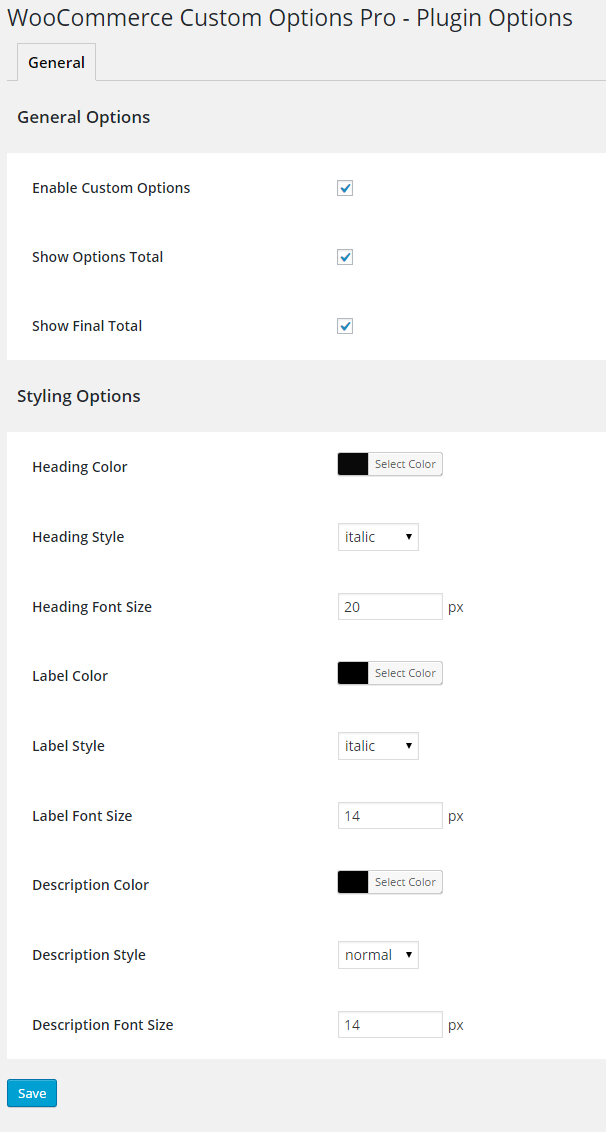606x1132 pixels.
Task: Click the black Heading Color swatch
Action: pyautogui.click(x=353, y=464)
